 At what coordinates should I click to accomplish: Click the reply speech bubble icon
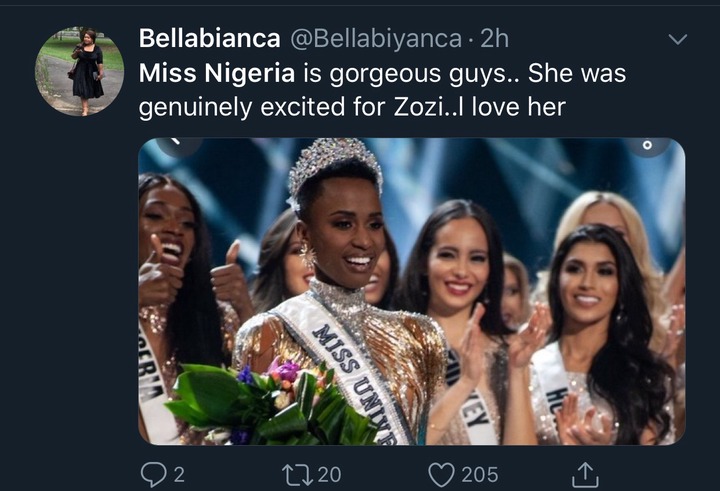(153, 473)
